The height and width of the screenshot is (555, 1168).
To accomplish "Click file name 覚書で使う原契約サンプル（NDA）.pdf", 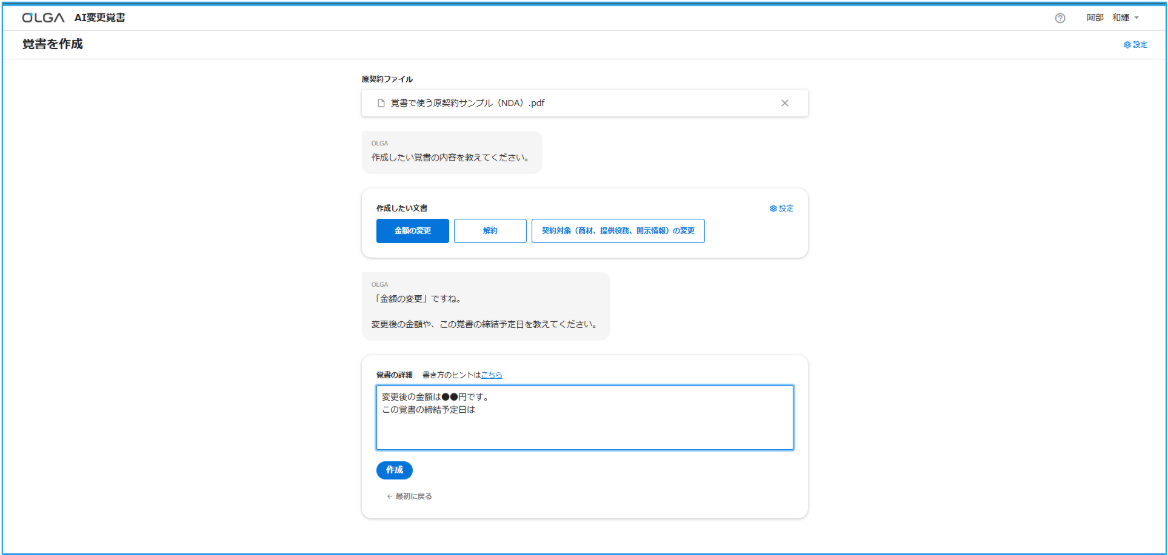I will coord(468,103).
